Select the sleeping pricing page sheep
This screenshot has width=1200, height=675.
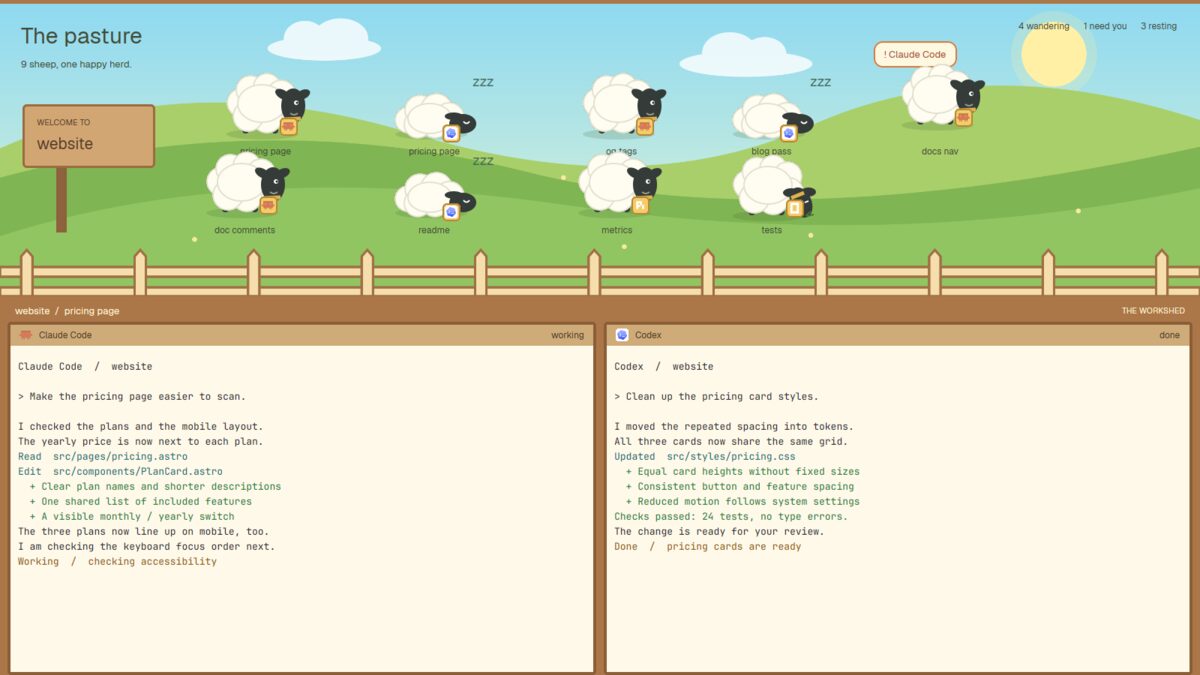(435, 117)
